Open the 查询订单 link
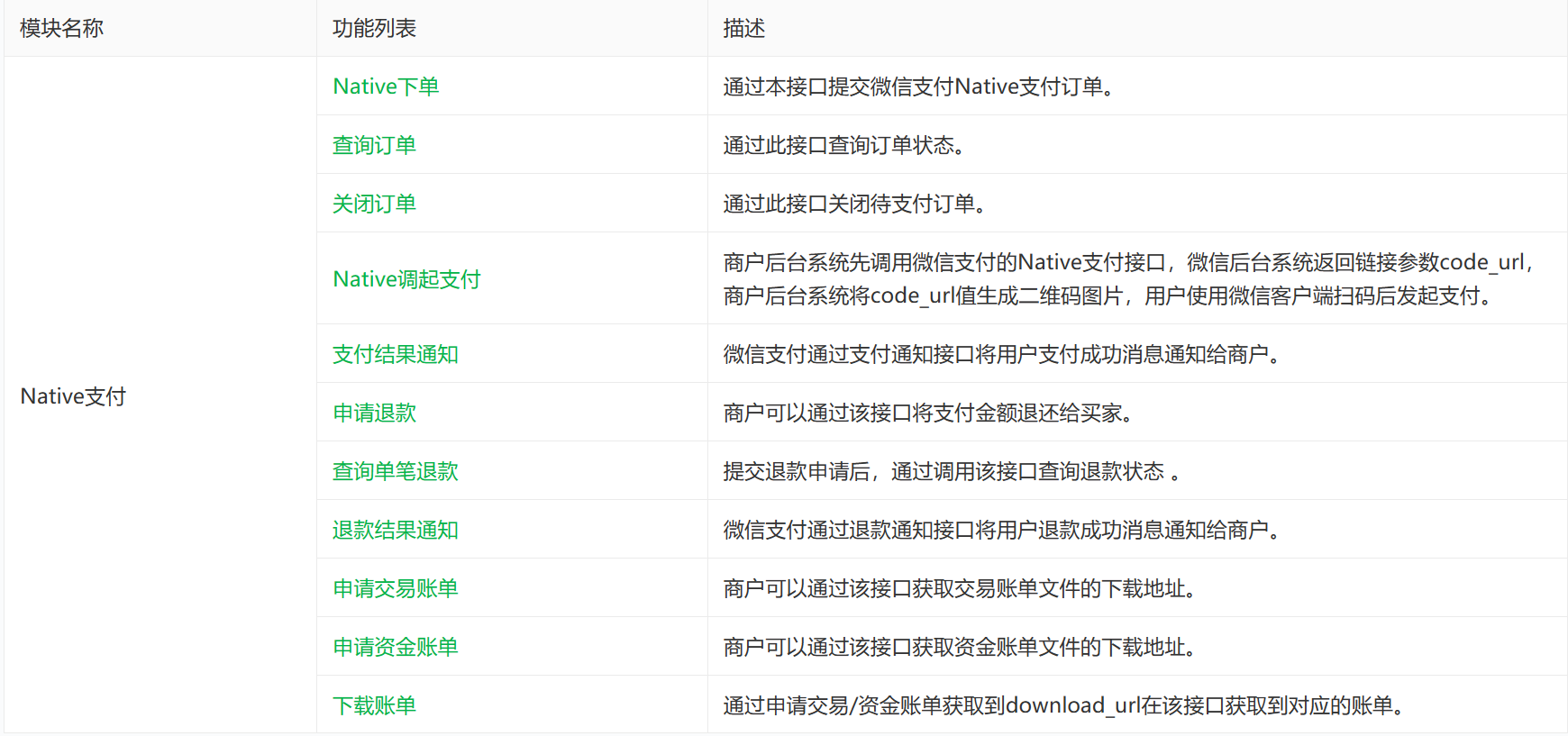Viewport: 1568px width, 736px height. [374, 145]
